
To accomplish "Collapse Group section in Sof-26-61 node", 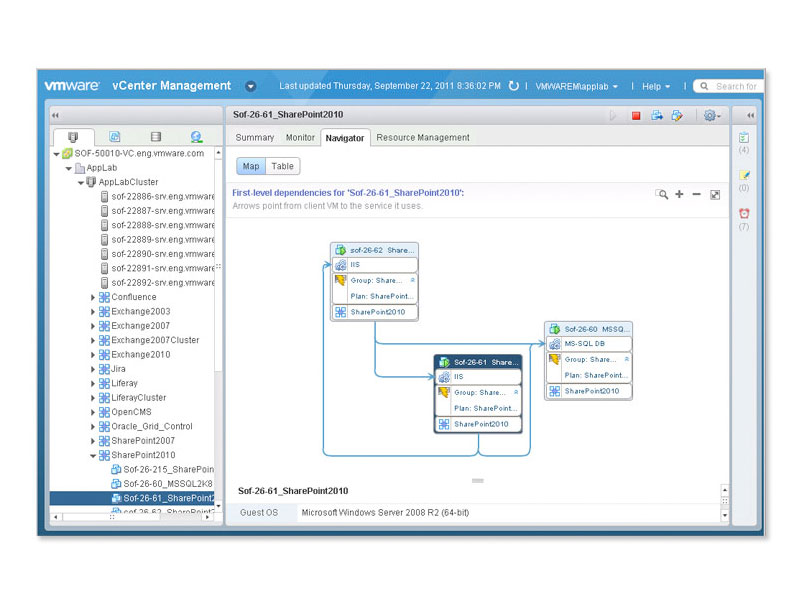I will point(516,392).
